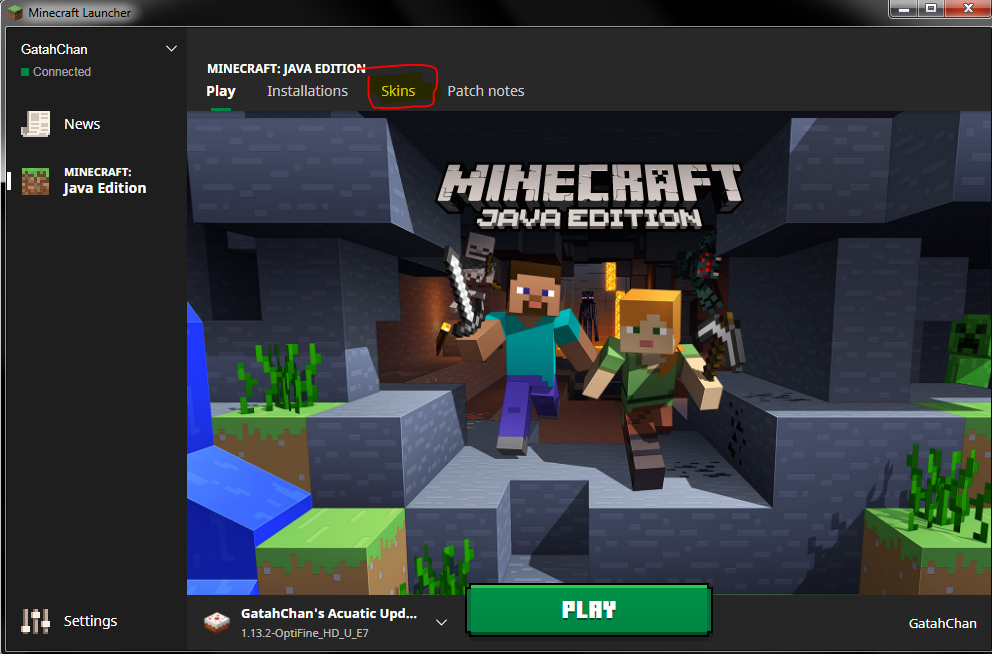Maximize the Minecraft Launcher window
This screenshot has height=654, width=992.
(x=931, y=9)
